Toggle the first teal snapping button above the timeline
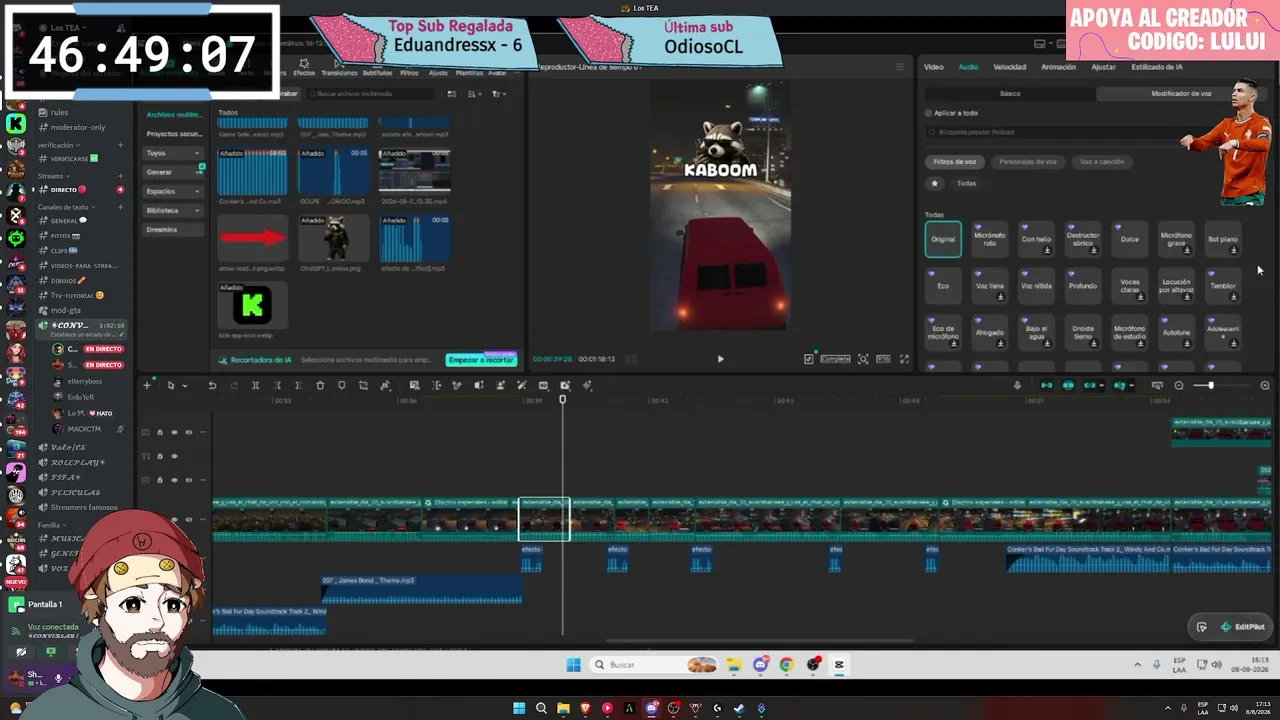Screen dimensions: 1280x720 coord(1047,386)
